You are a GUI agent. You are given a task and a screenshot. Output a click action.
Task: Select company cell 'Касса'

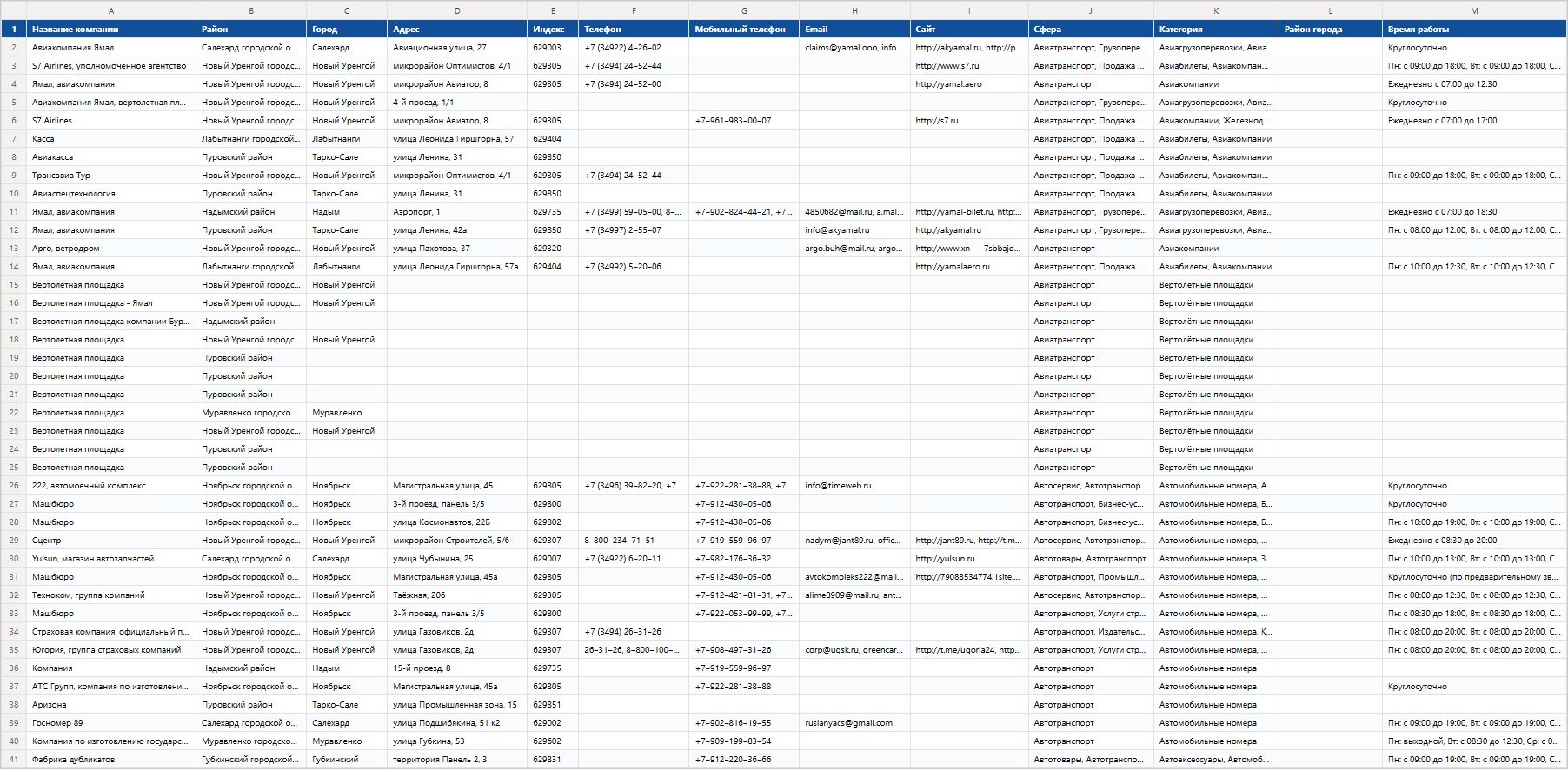point(111,139)
